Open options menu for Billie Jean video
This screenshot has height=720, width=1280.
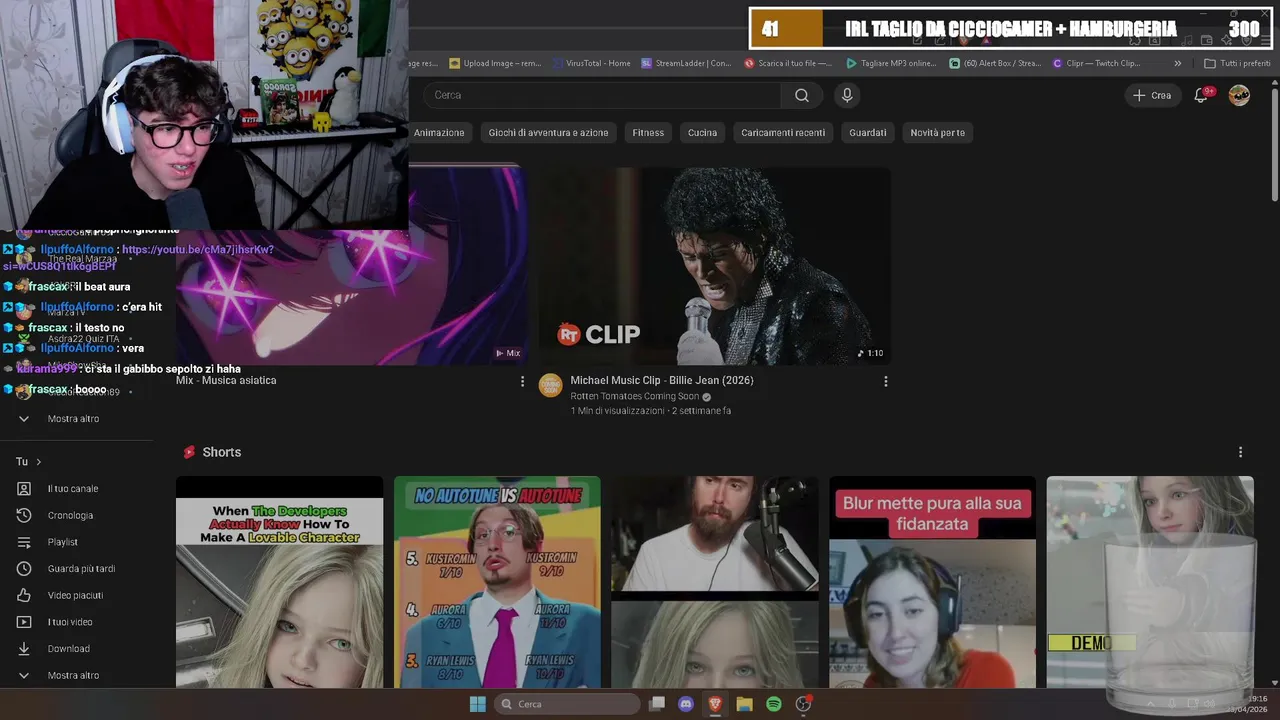(x=885, y=381)
